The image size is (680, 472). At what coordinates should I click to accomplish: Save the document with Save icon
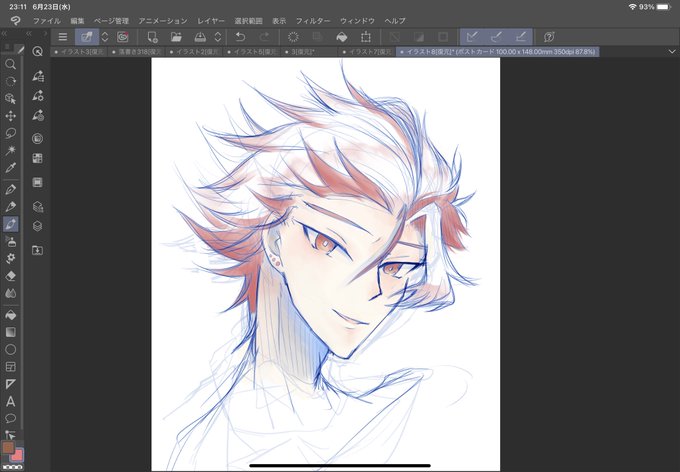[x=200, y=37]
